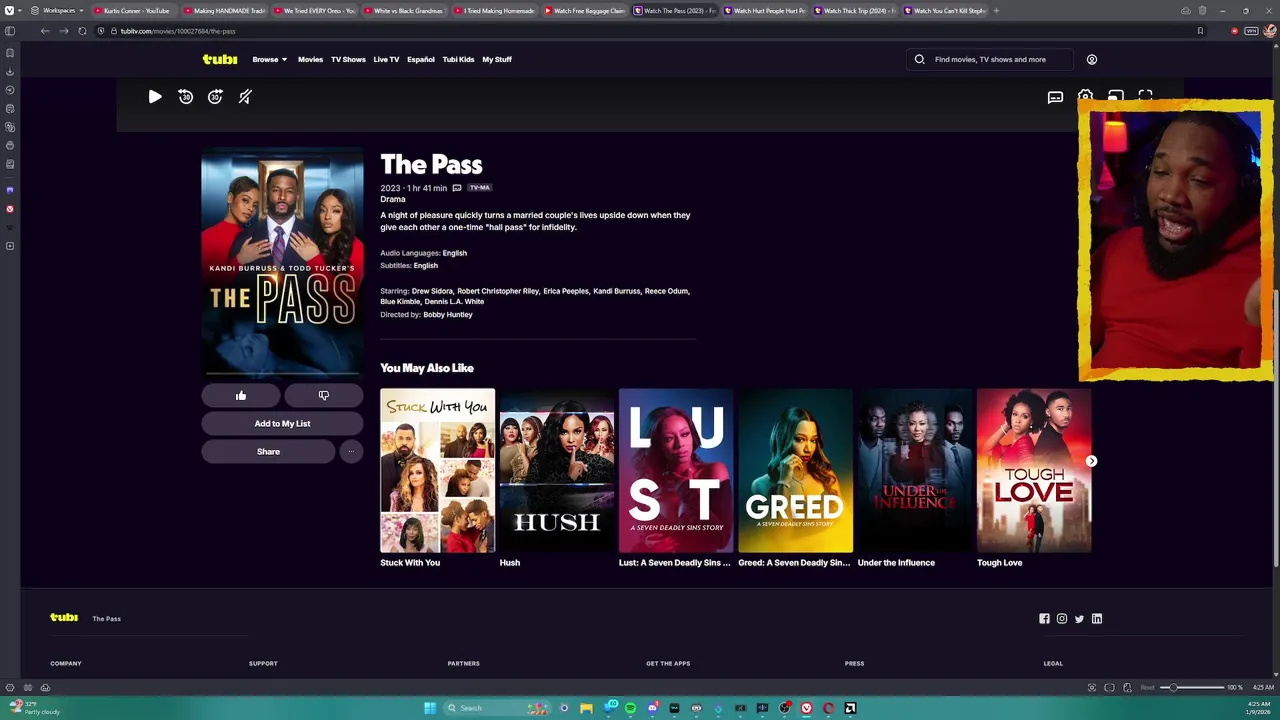Screen dimensions: 1280x720
Task: Click the browser reload button
Action: [82, 31]
